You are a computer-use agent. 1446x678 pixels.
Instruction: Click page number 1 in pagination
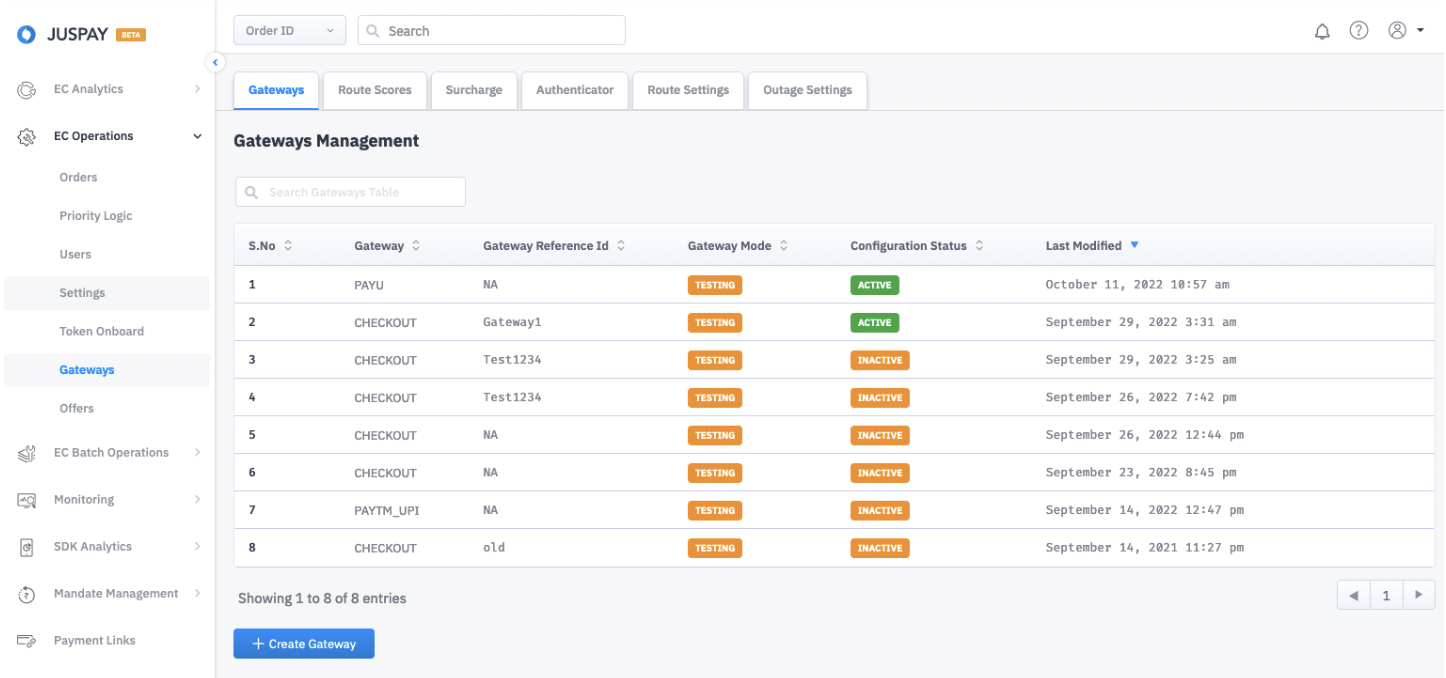point(1386,595)
